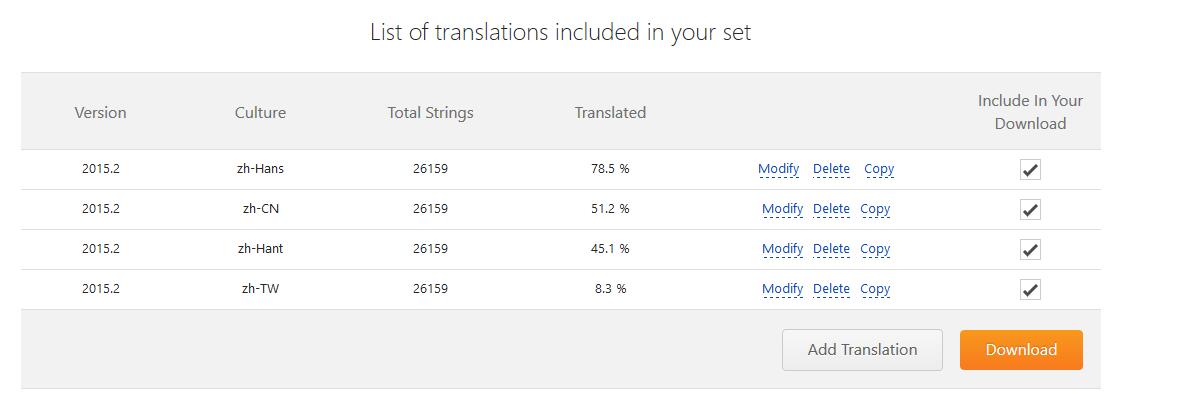
Task: Click the Translated column header
Action: point(610,113)
